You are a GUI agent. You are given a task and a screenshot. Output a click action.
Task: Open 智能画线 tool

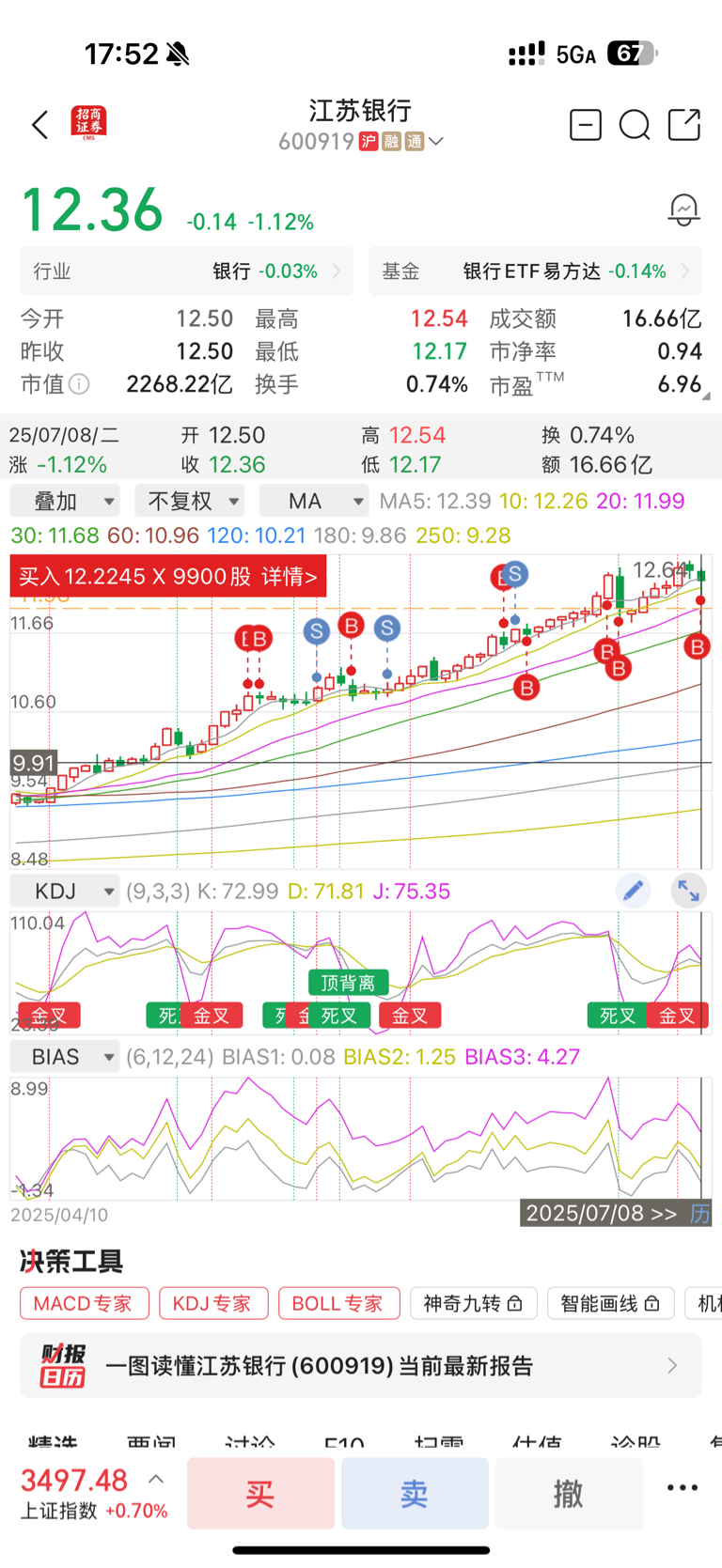[610, 1303]
